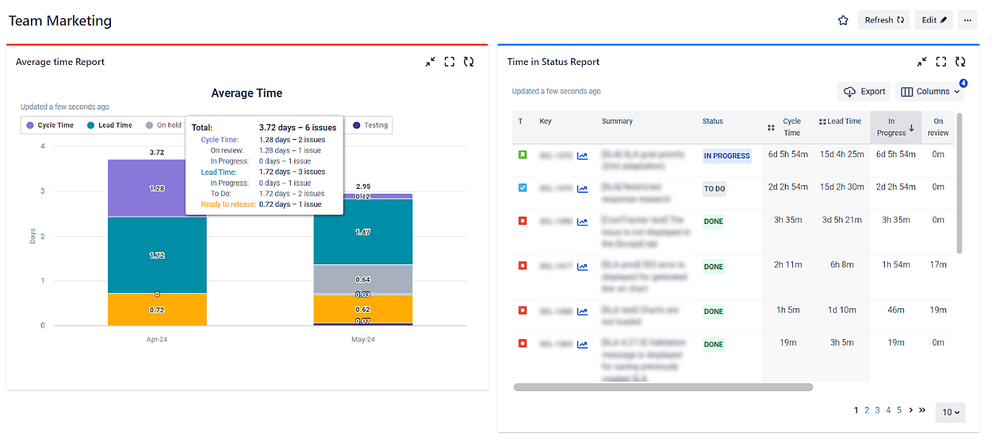Go to the next page arrow

[x=911, y=410]
